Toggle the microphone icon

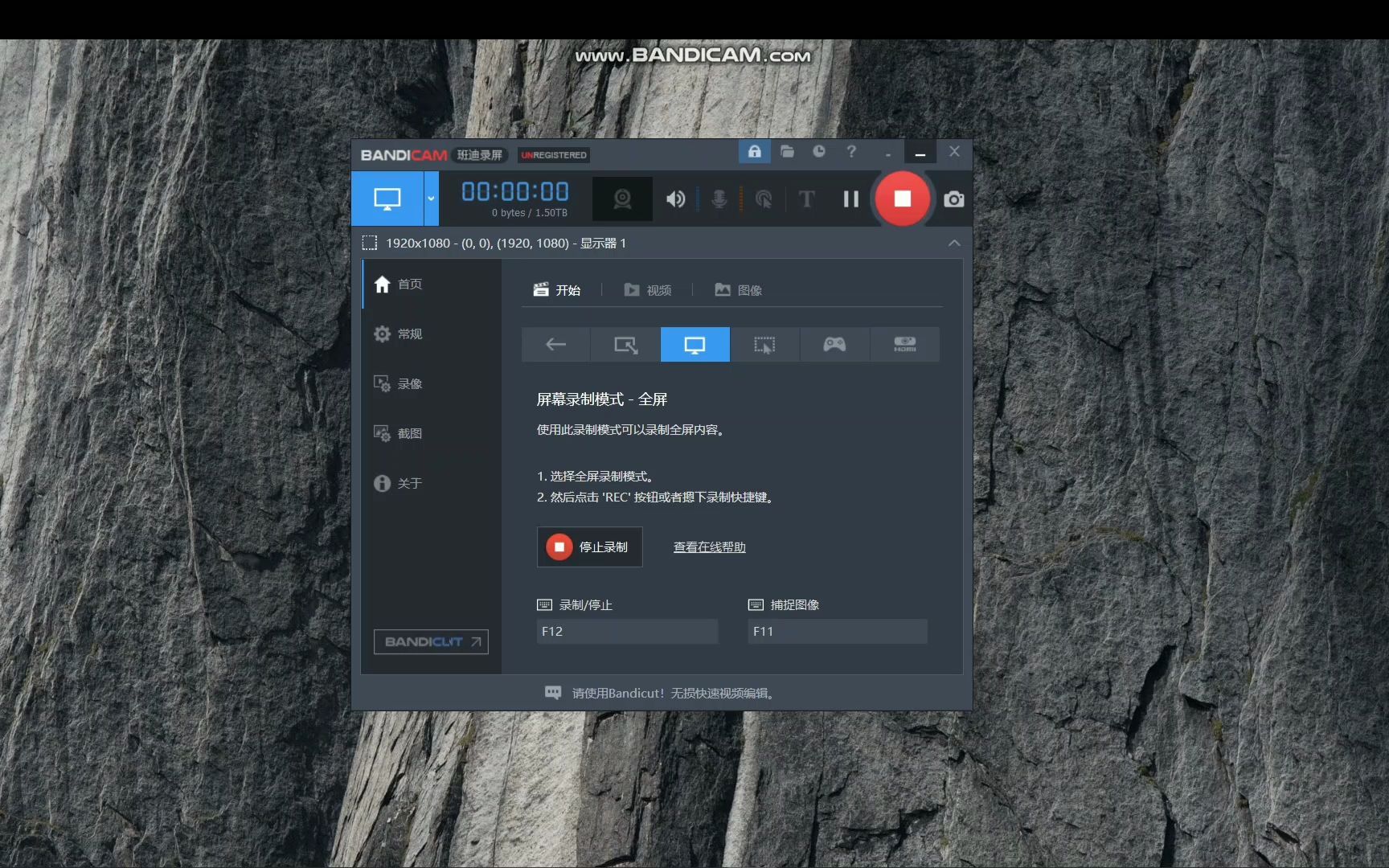(719, 199)
